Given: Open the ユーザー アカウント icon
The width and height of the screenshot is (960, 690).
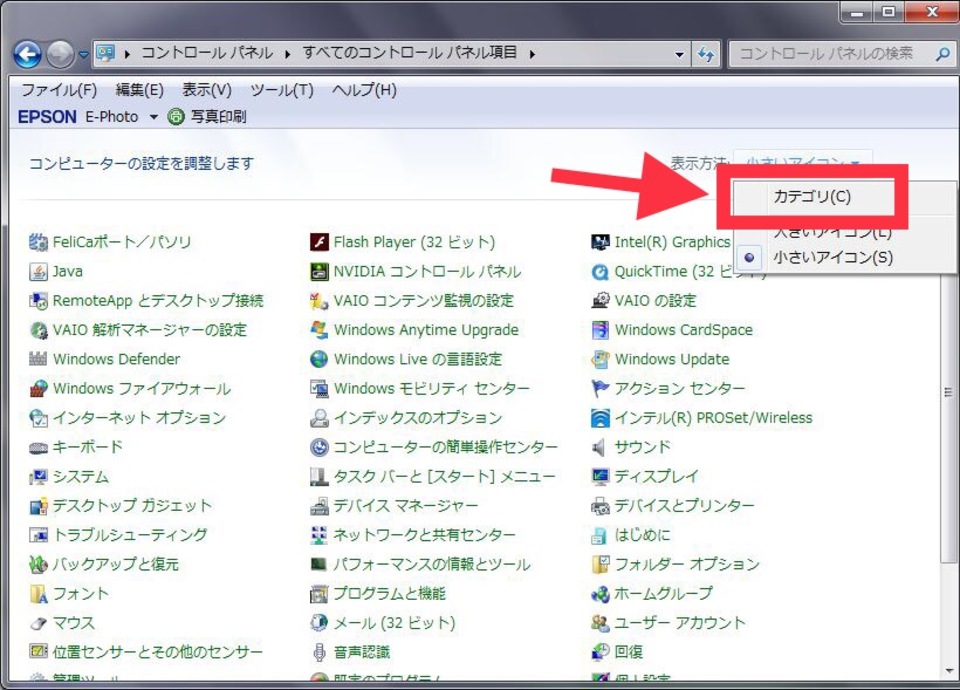Looking at the screenshot, I should click(600, 623).
